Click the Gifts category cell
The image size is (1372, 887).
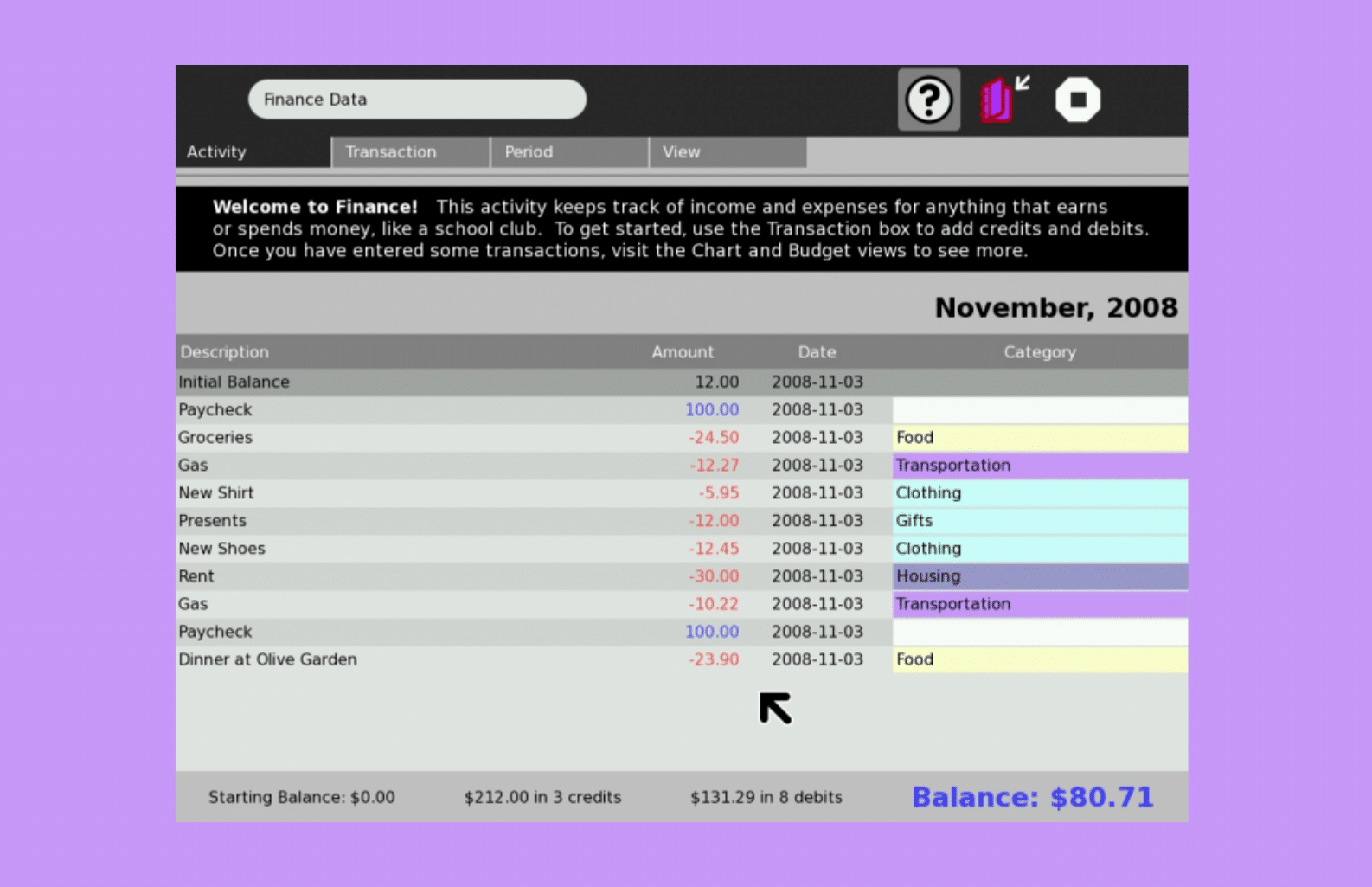(1040, 520)
